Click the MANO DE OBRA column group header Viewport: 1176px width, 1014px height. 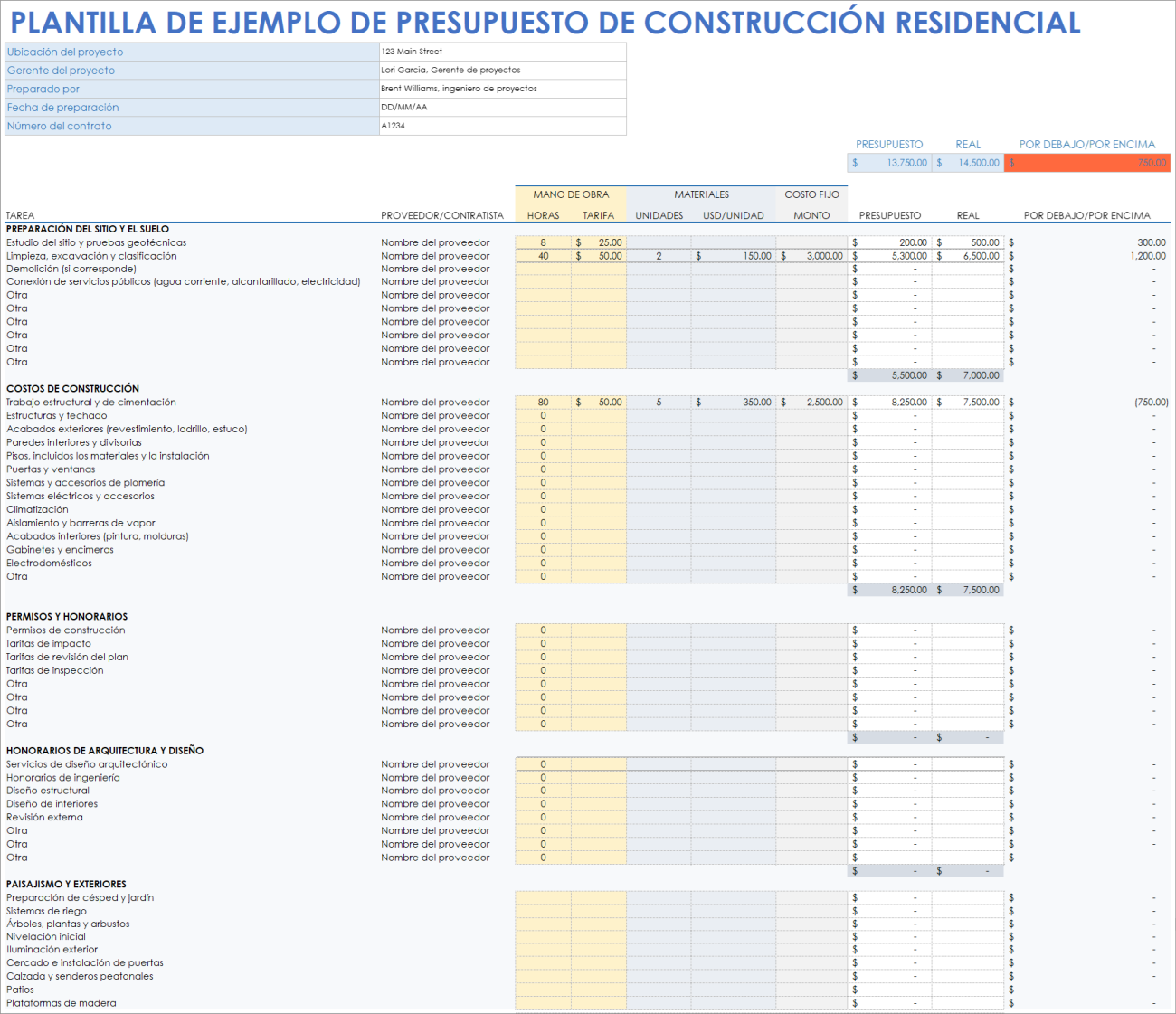(570, 194)
